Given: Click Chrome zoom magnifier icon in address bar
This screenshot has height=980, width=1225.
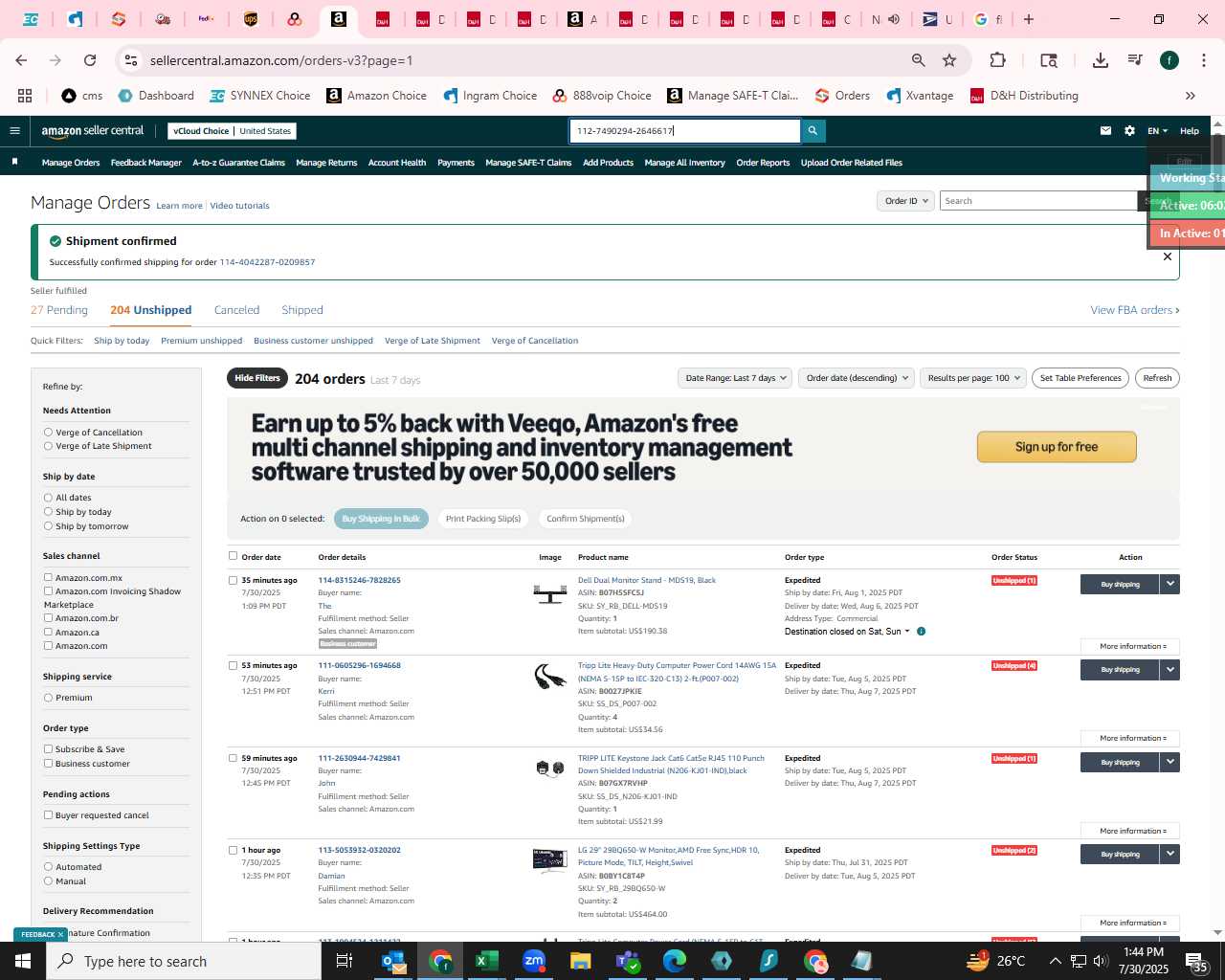Looking at the screenshot, I should click(x=918, y=60).
